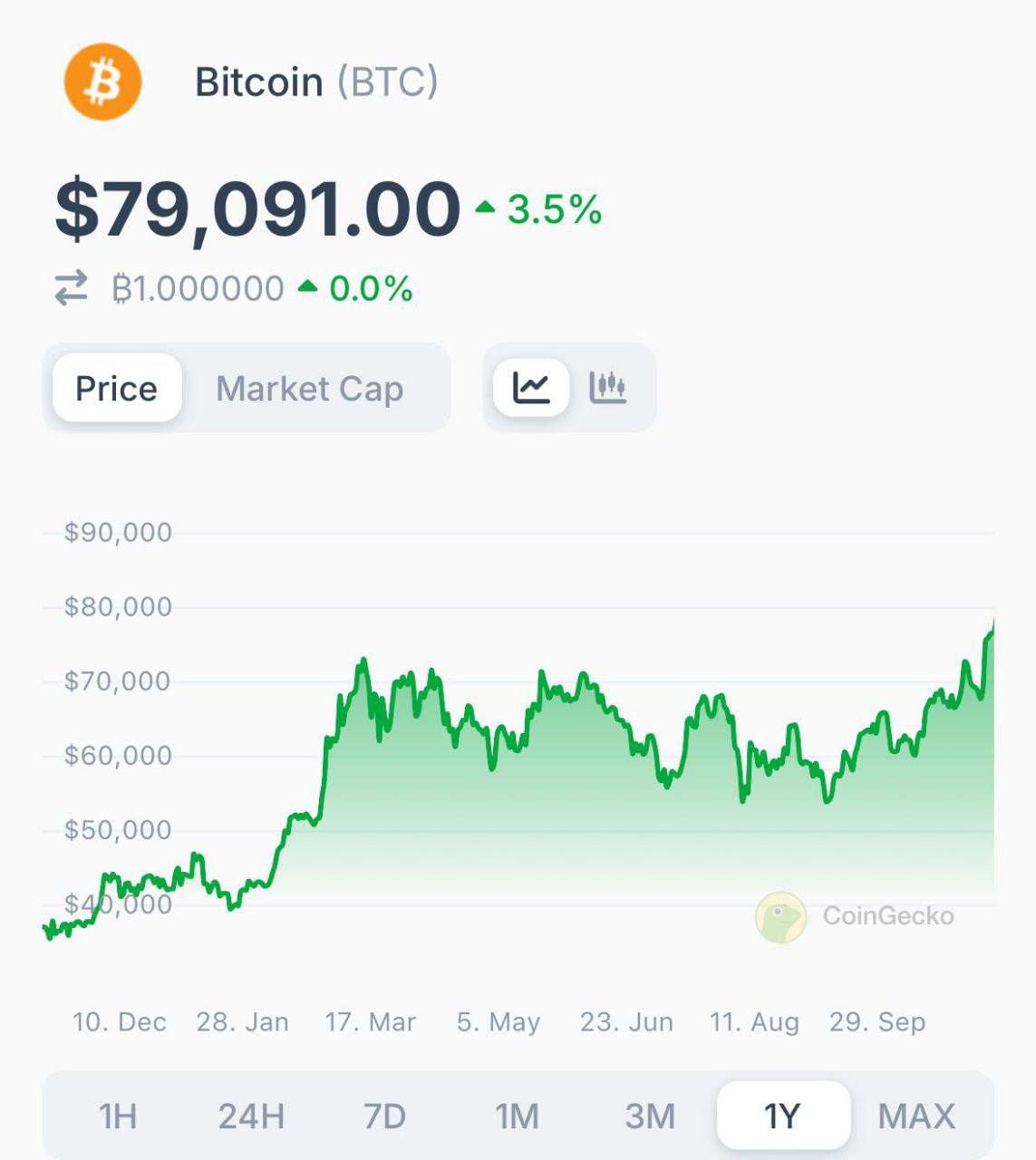Click chart at 17. Mar date label
The width and height of the screenshot is (1036, 1160).
click(x=370, y=1022)
